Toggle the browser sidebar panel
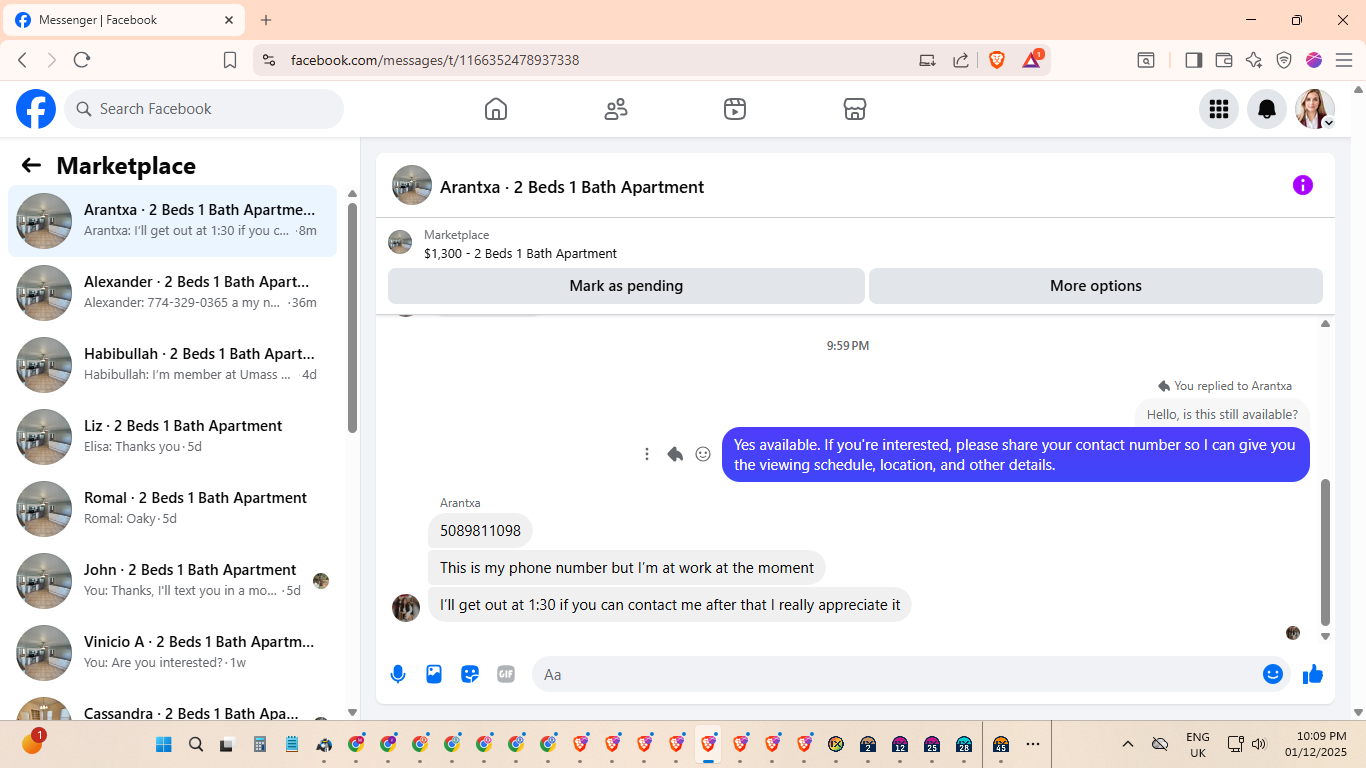 pos(1193,60)
